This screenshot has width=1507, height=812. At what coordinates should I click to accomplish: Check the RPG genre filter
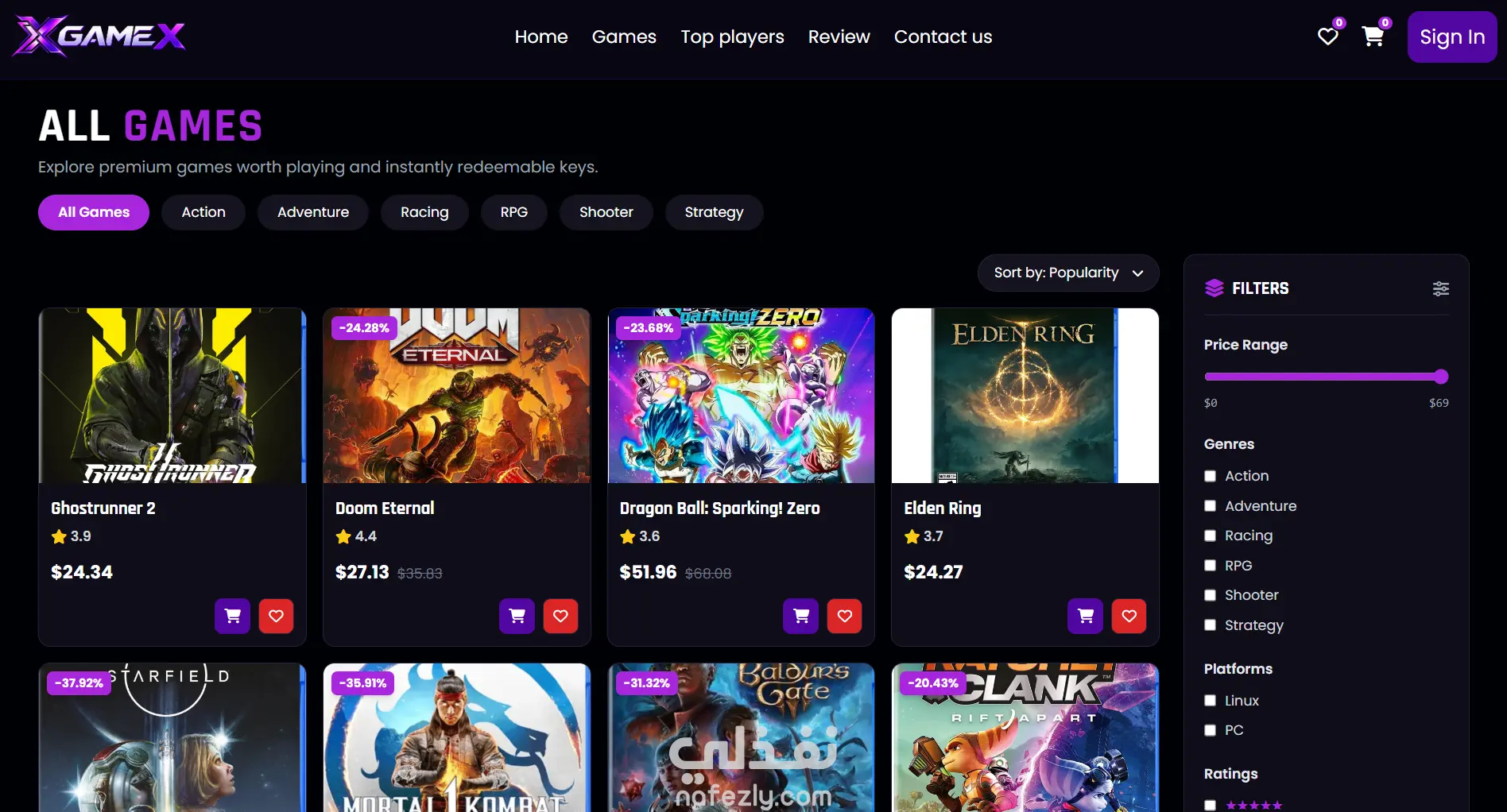point(1210,566)
